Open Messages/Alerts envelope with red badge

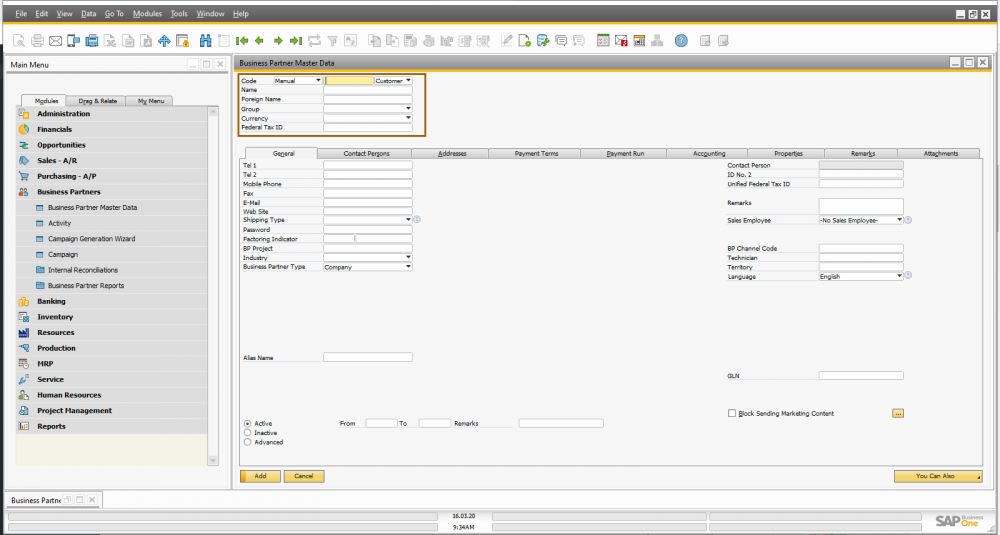click(x=621, y=41)
